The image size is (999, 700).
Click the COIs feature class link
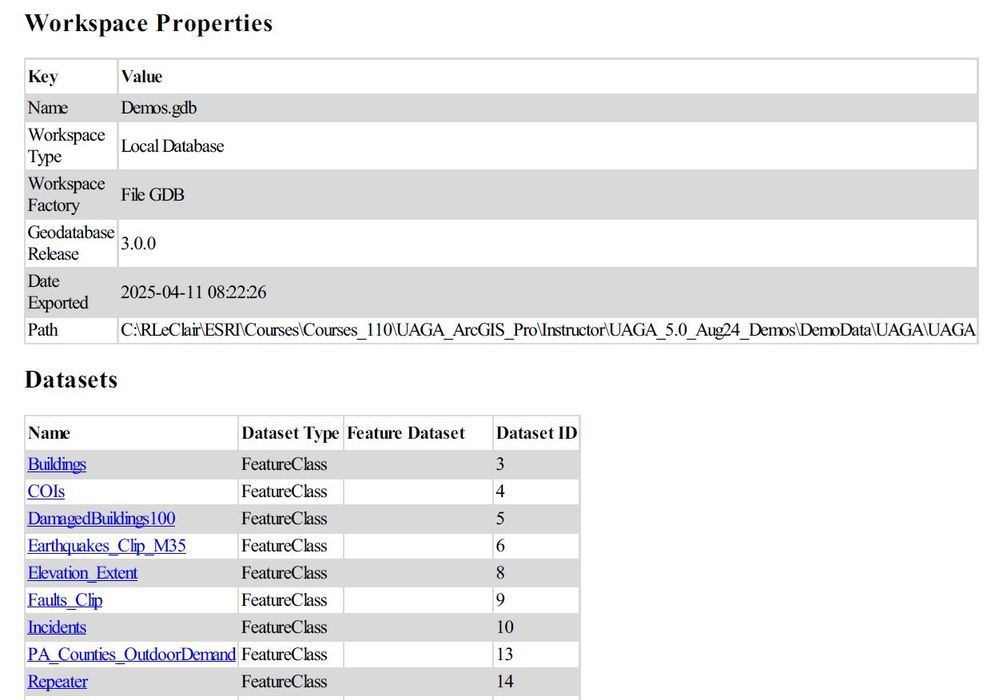(x=46, y=491)
